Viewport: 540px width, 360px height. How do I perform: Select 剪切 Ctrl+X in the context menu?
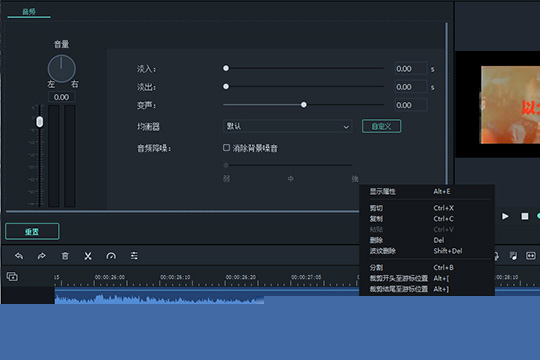[427, 208]
